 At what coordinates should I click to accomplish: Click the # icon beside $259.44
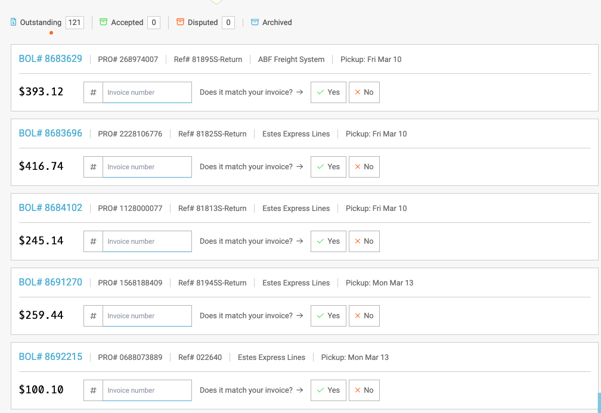93,316
